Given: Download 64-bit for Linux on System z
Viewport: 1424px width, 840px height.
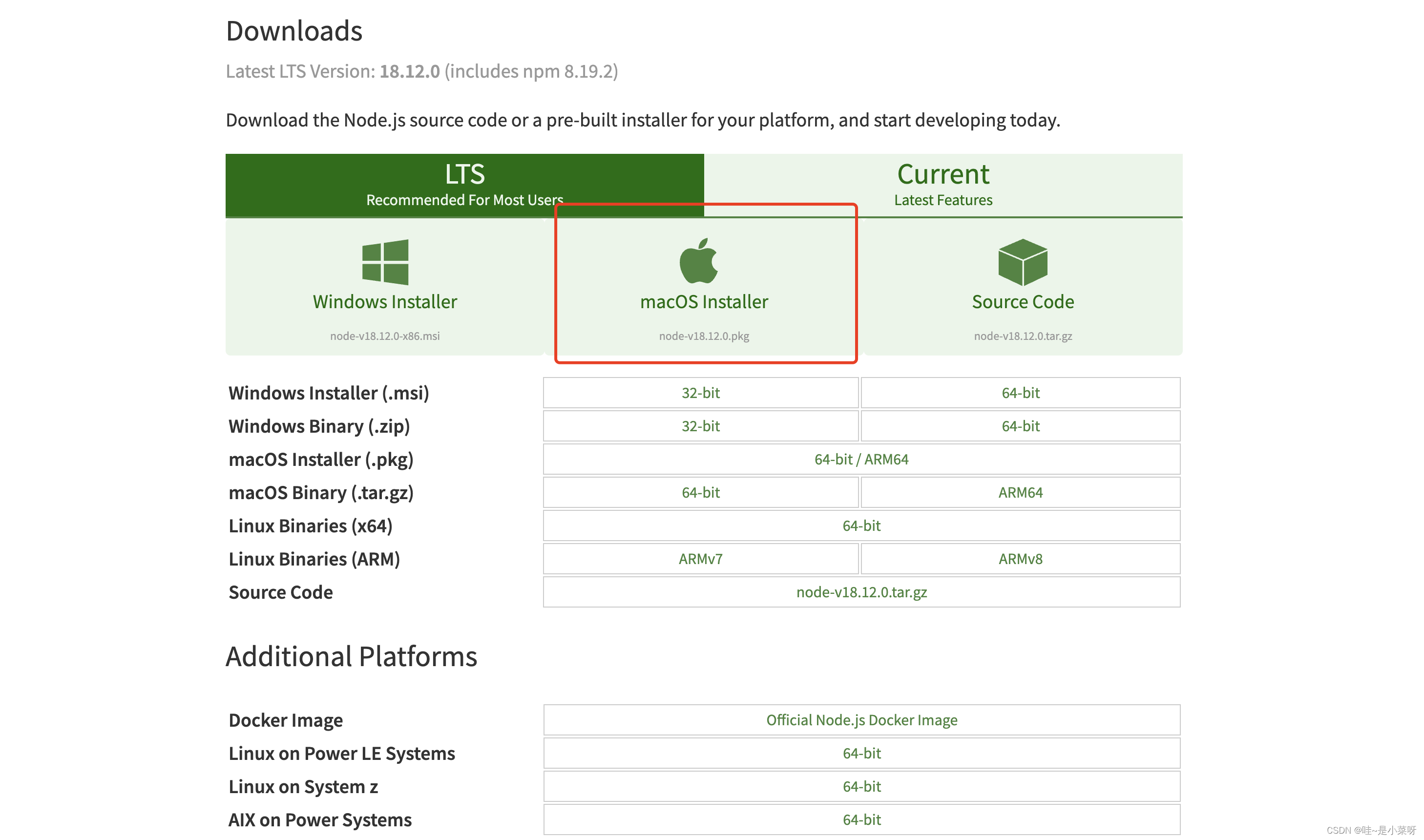Looking at the screenshot, I should [x=861, y=786].
